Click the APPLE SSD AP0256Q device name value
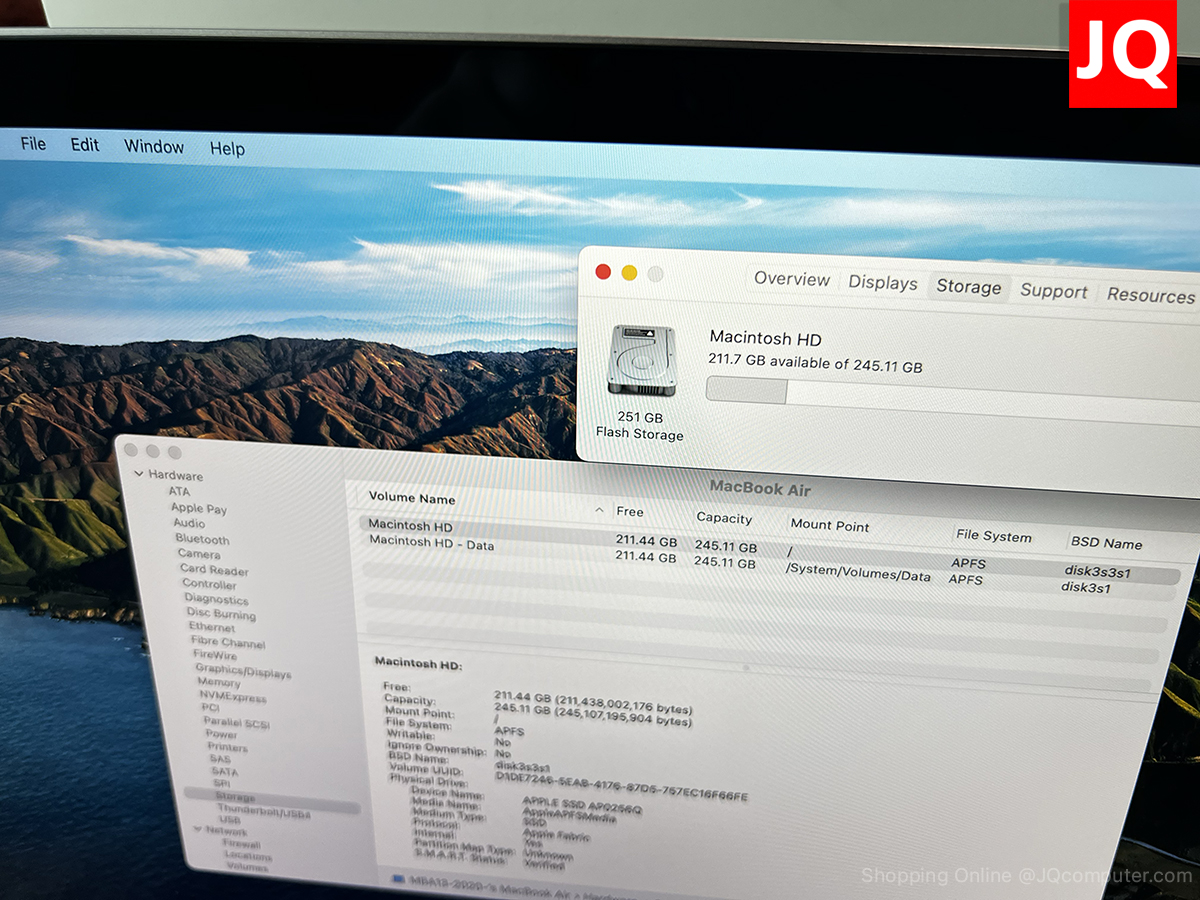 582,805
